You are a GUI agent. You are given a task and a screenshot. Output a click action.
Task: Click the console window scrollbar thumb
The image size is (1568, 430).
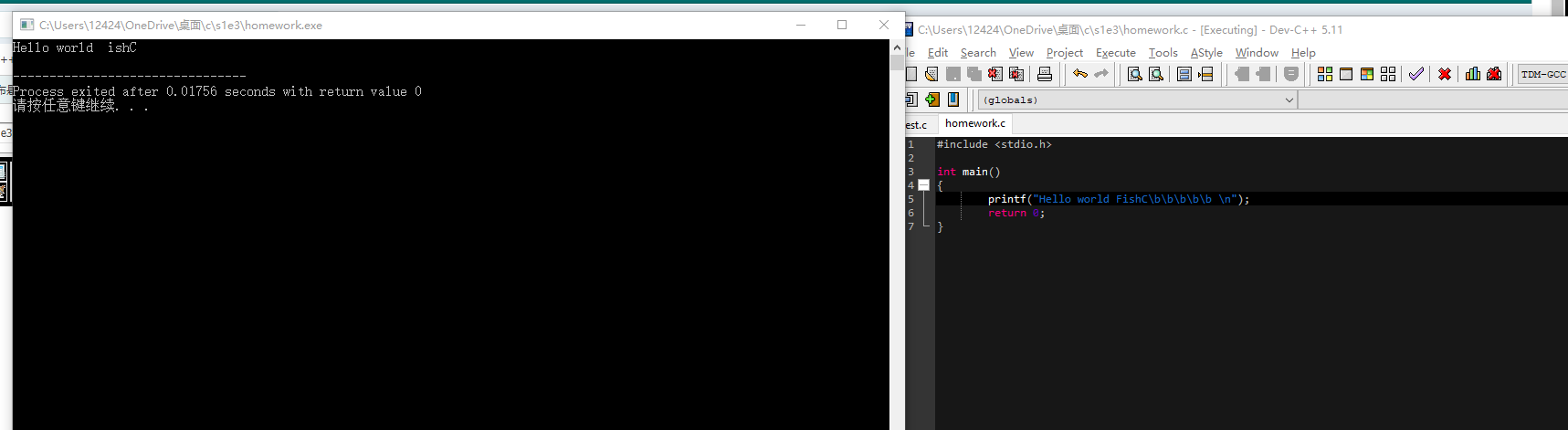[x=897, y=63]
